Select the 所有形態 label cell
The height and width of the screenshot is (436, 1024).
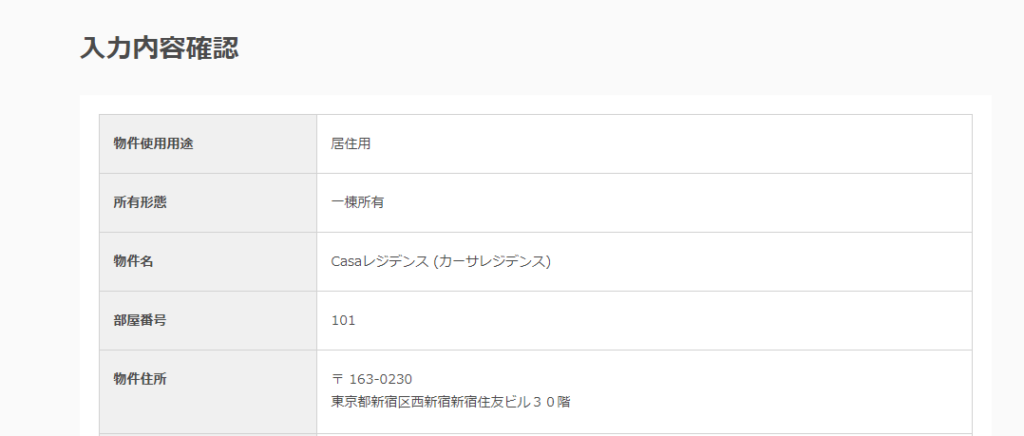click(x=208, y=203)
